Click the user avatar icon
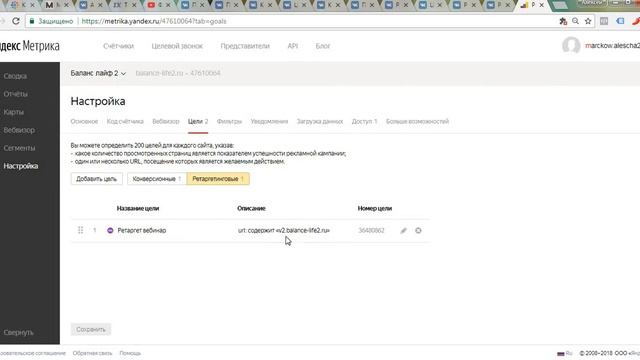Image resolution: width=640 pixels, height=360 pixels. pos(571,46)
